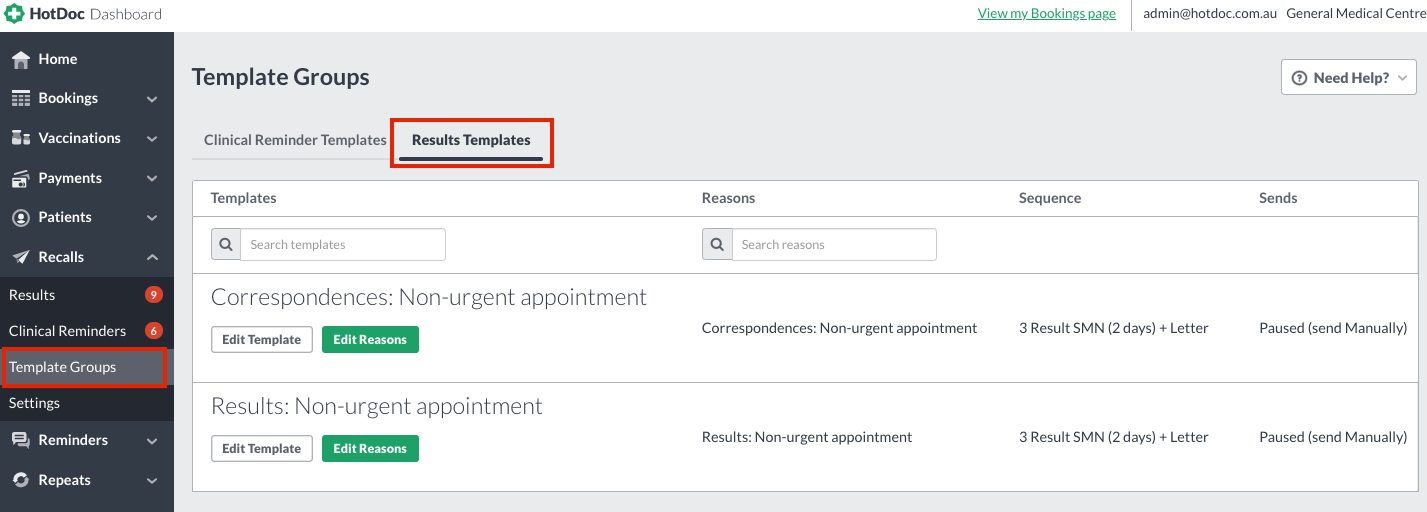Image resolution: width=1427 pixels, height=512 pixels.
Task: Click the HotDoc logo icon
Action: point(15,14)
